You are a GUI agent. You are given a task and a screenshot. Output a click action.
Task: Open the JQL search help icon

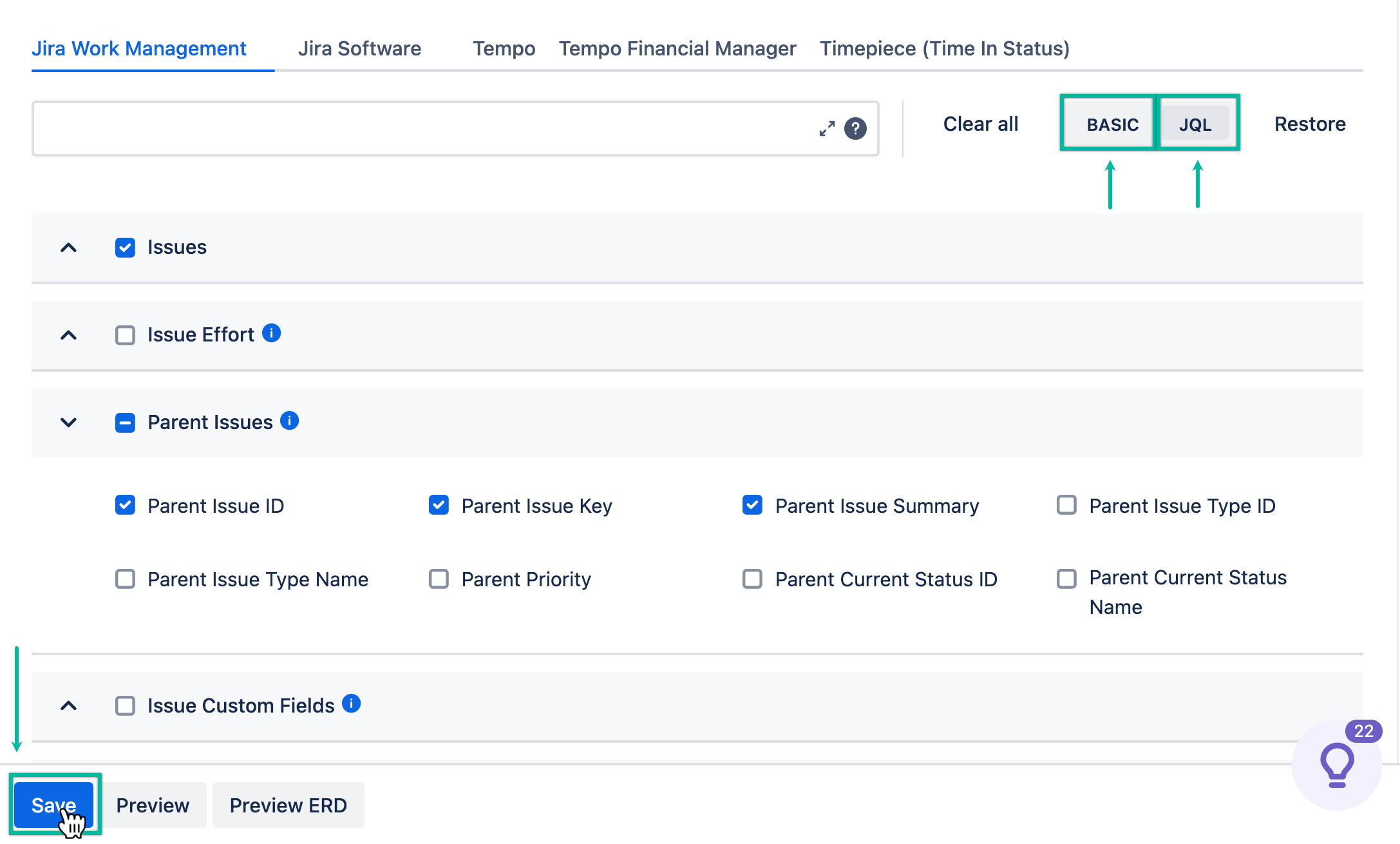point(855,129)
